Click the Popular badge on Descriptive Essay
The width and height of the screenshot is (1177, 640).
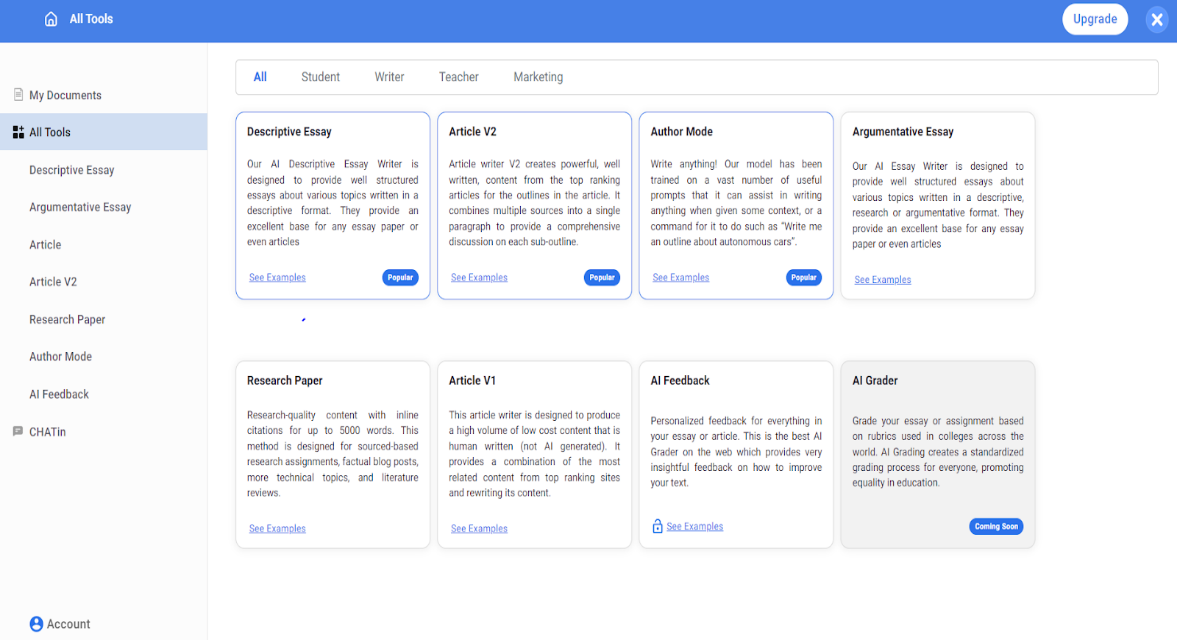tap(400, 278)
